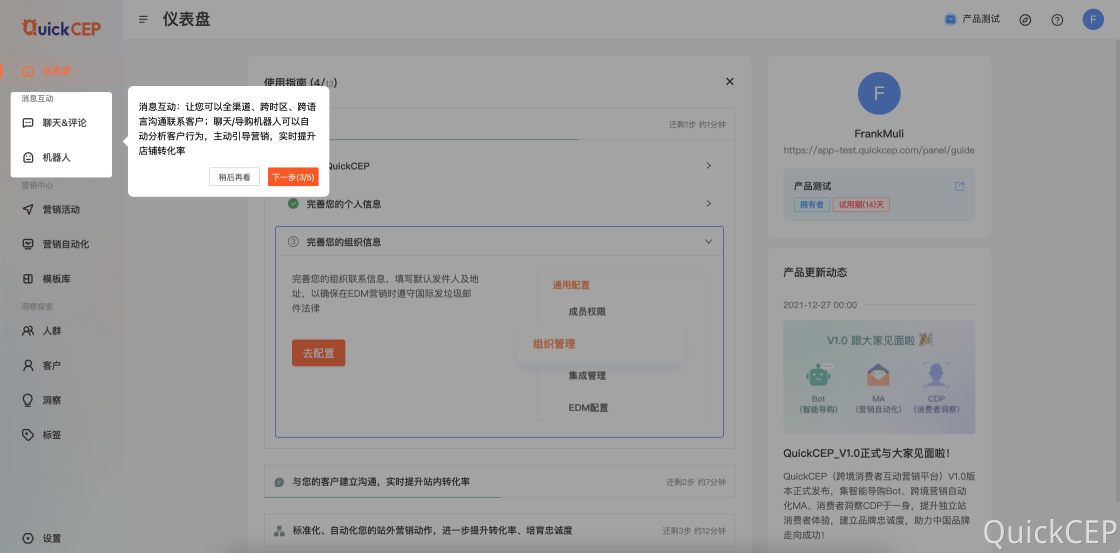
Task: Click the 使用指南 progress bar
Action: pos(499,139)
